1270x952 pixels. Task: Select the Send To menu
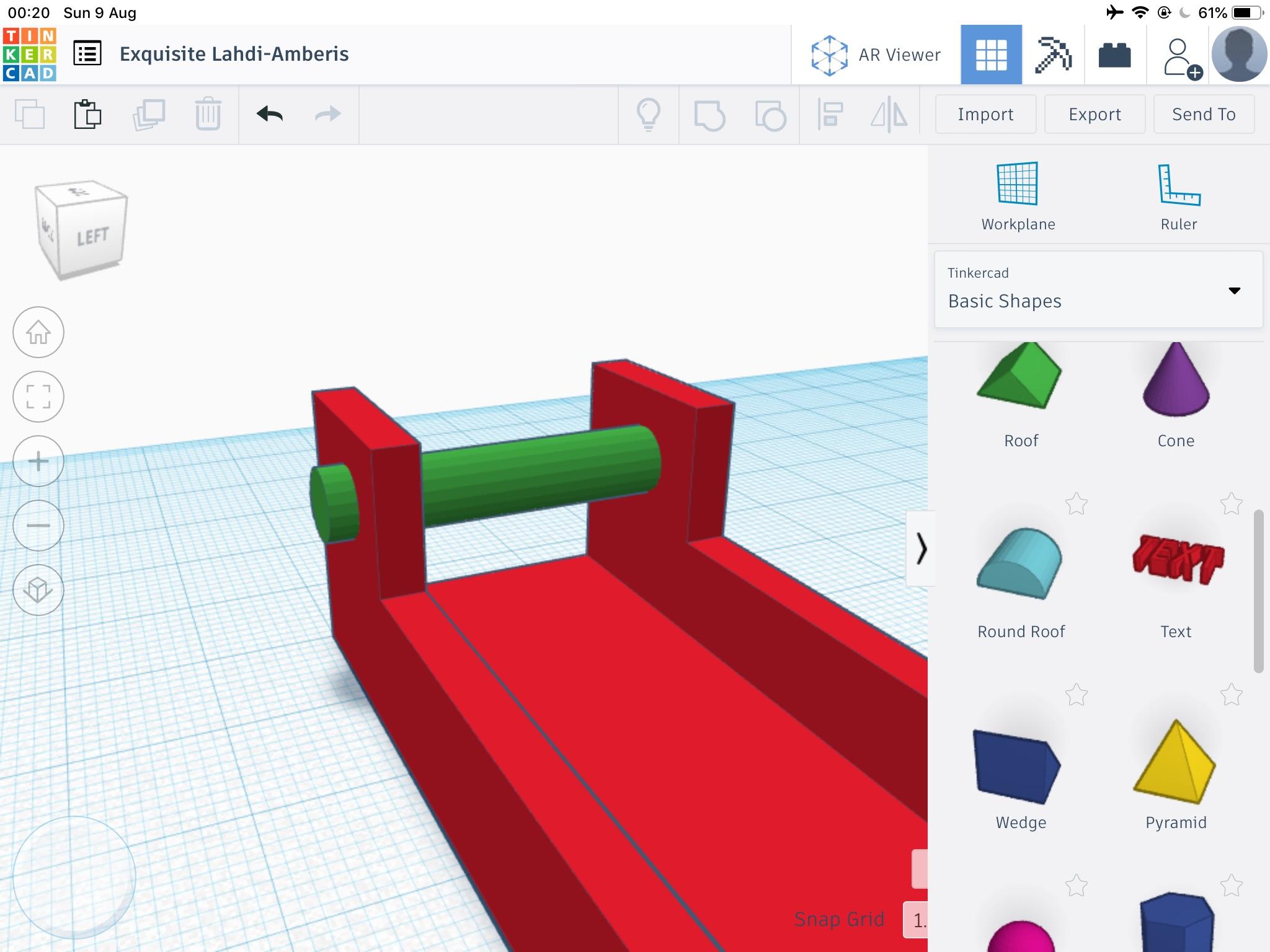coord(1204,114)
